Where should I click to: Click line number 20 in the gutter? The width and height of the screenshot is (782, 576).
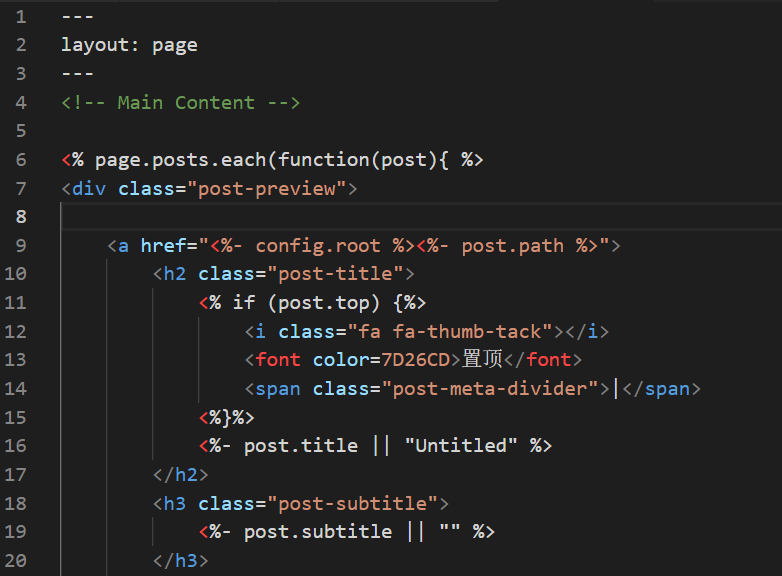click(x=21, y=561)
